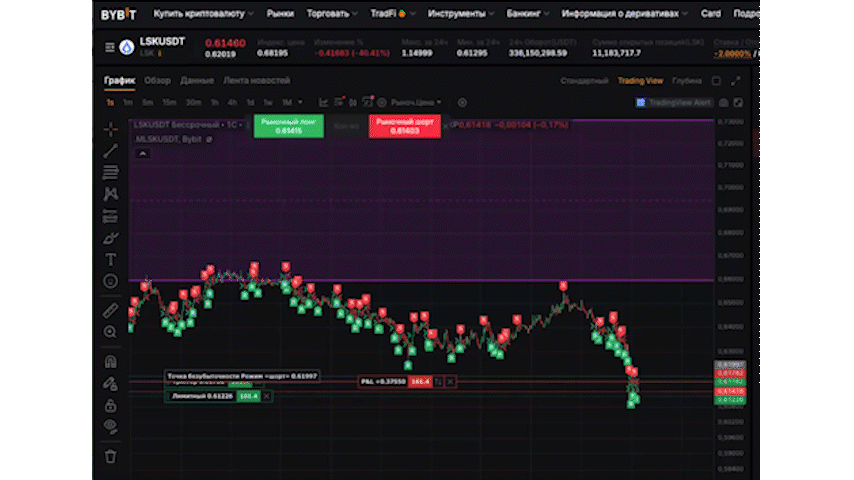Select the 4h timeframe
Screen dimensions: 854x480
232,102
